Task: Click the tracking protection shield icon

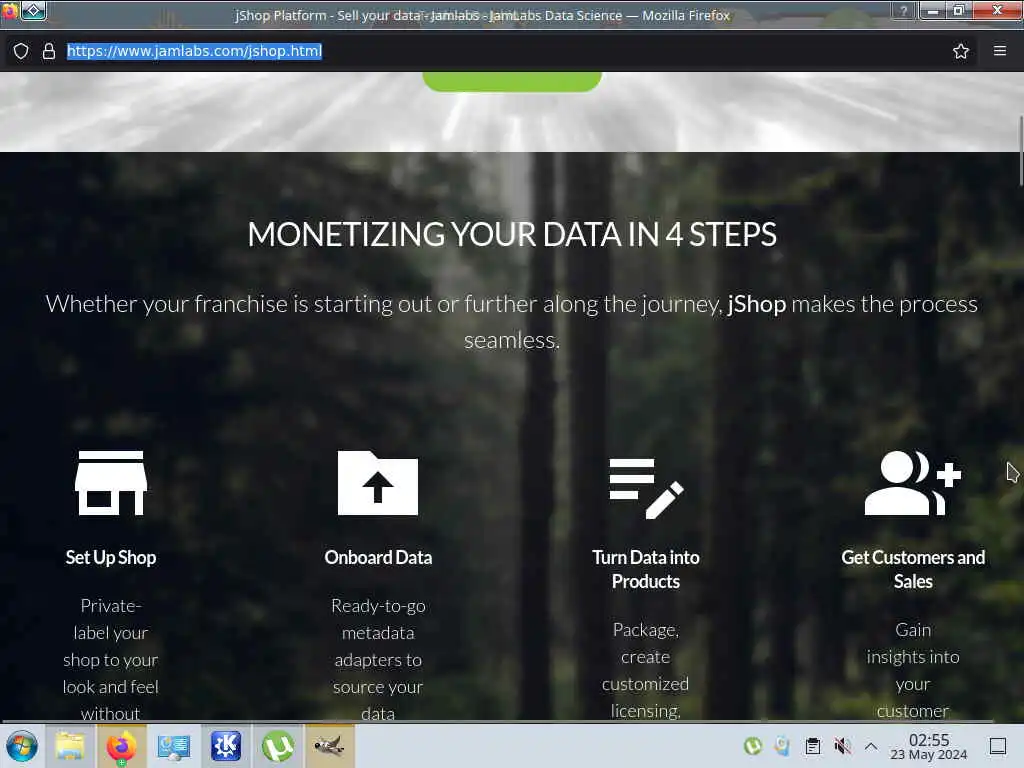Action: pyautogui.click(x=21, y=51)
